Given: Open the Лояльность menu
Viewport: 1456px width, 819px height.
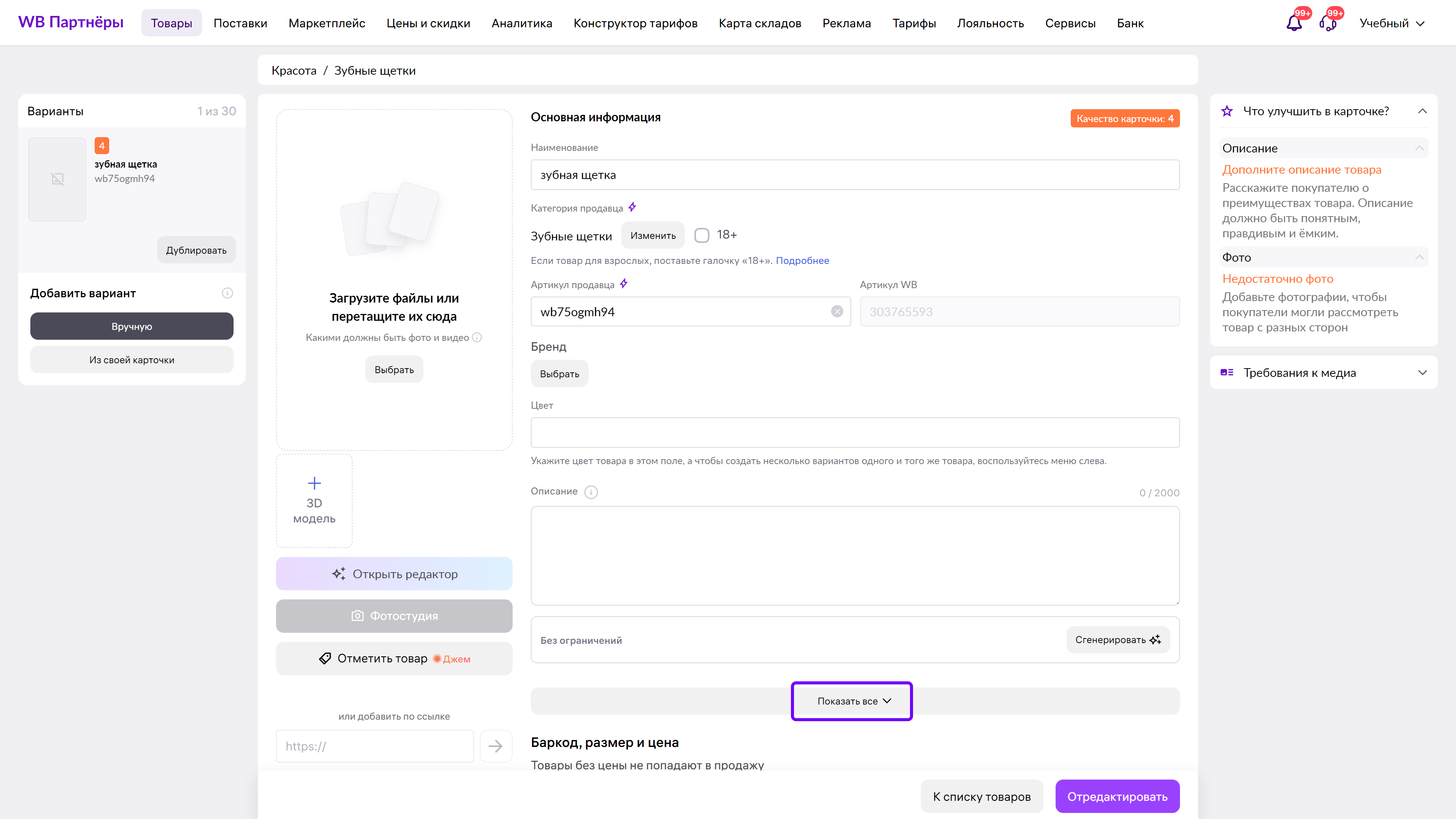Looking at the screenshot, I should point(990,23).
